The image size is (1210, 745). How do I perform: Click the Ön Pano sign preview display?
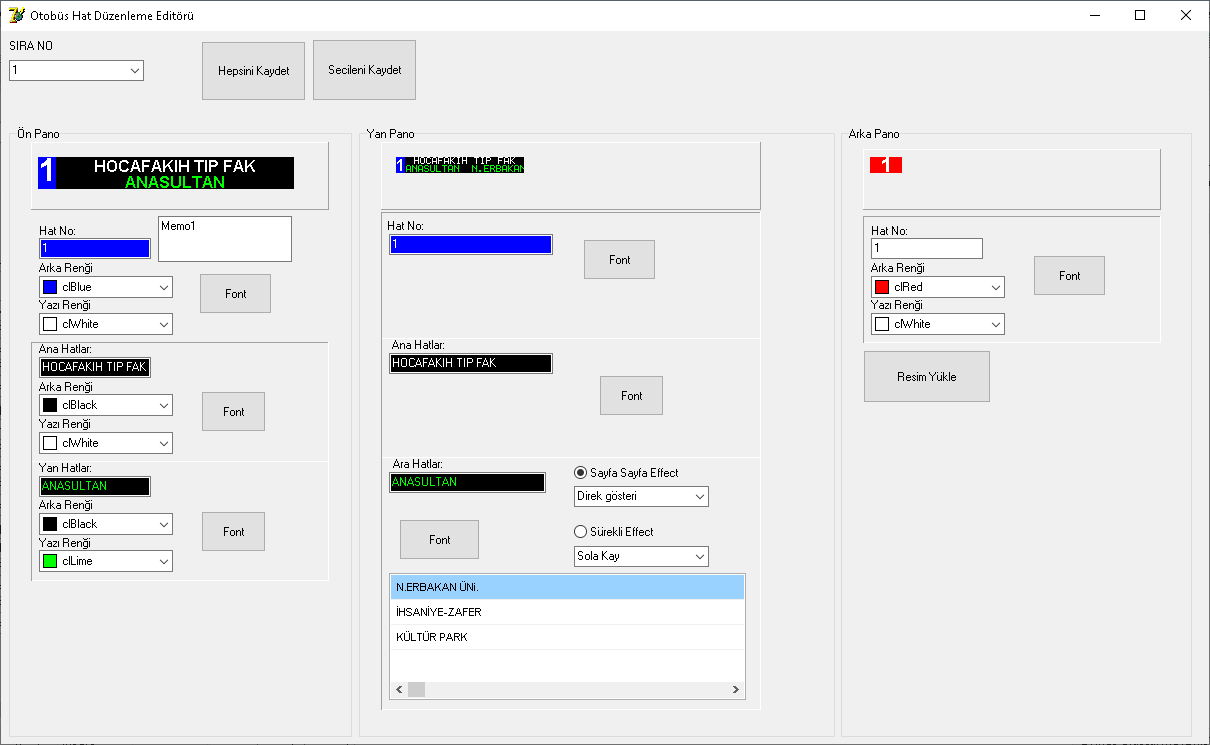tap(166, 173)
